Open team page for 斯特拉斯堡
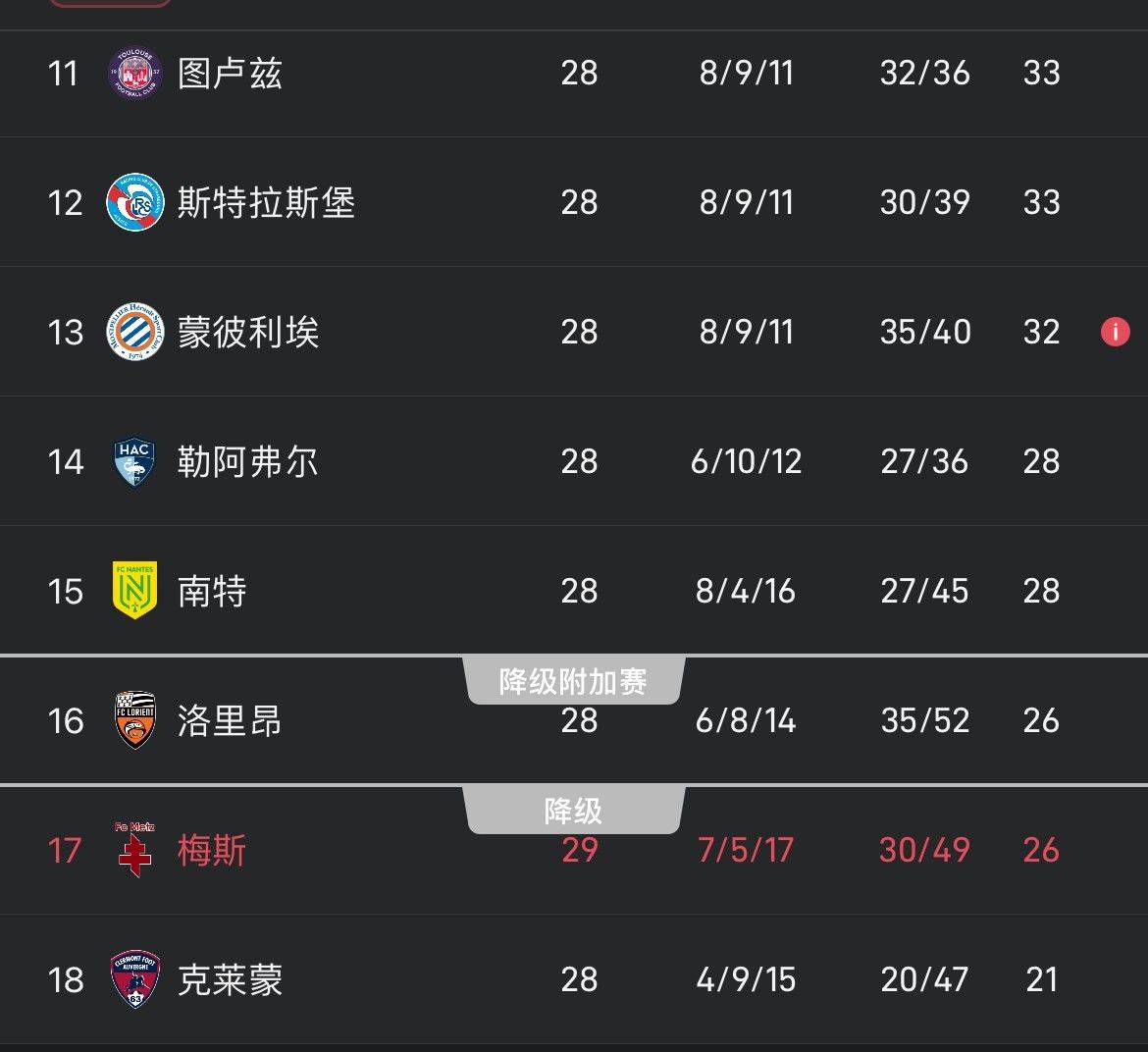1148x1052 pixels. tap(266, 203)
